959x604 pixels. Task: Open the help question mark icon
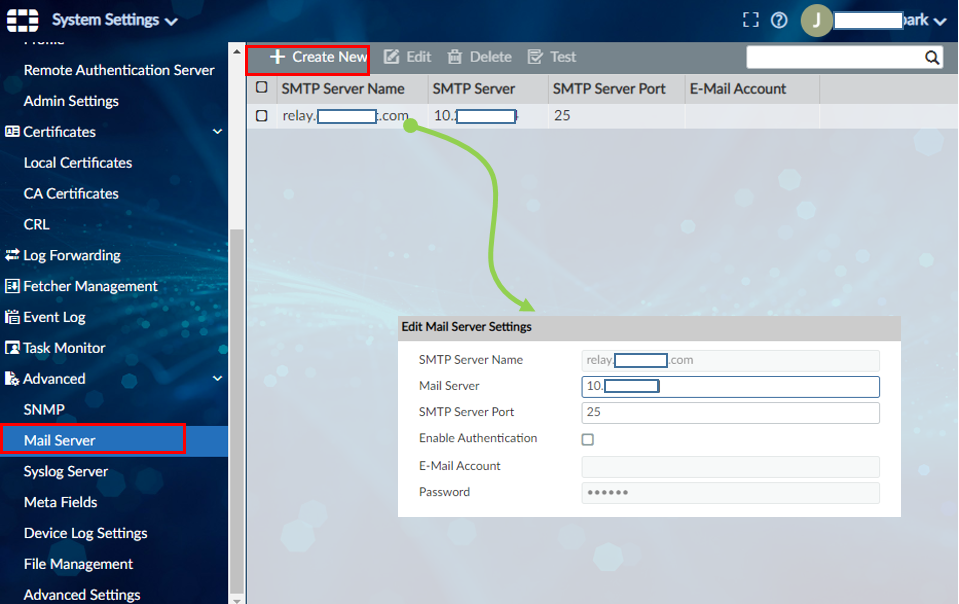coord(779,20)
